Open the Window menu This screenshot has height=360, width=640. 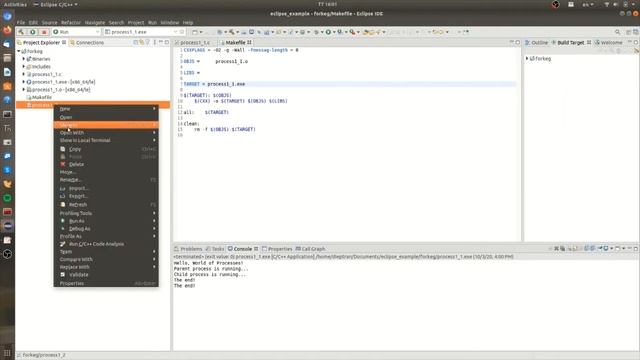[x=170, y=22]
